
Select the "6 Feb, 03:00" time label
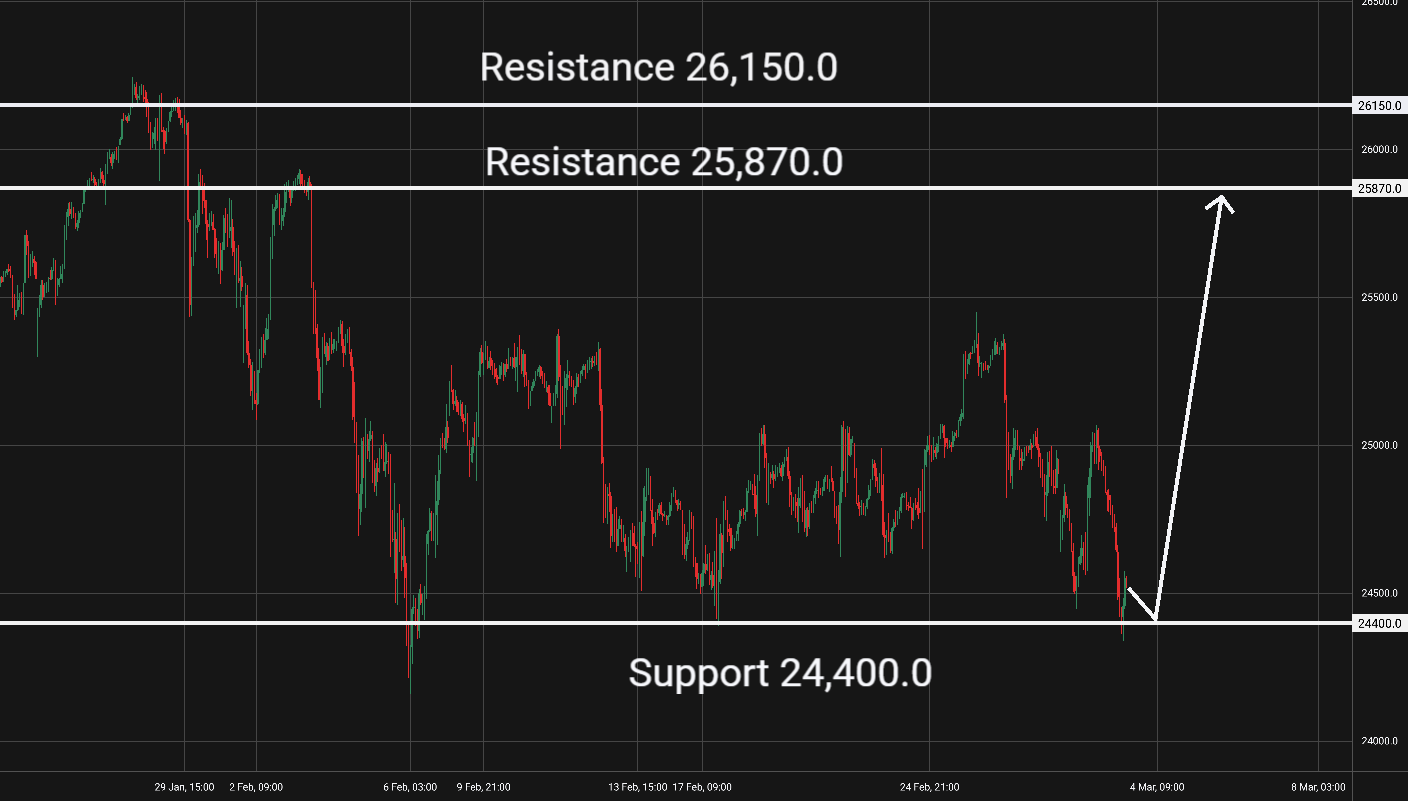click(x=410, y=787)
